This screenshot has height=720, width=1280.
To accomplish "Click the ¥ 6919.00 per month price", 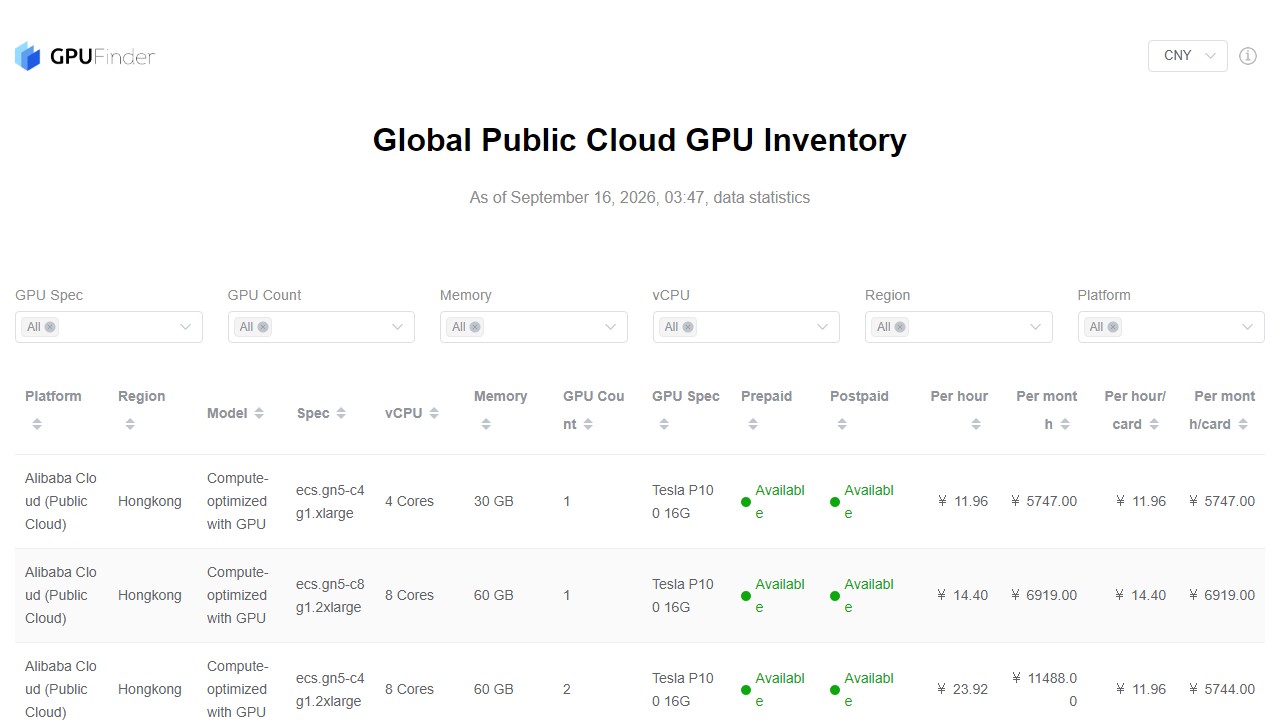I will 1044,595.
